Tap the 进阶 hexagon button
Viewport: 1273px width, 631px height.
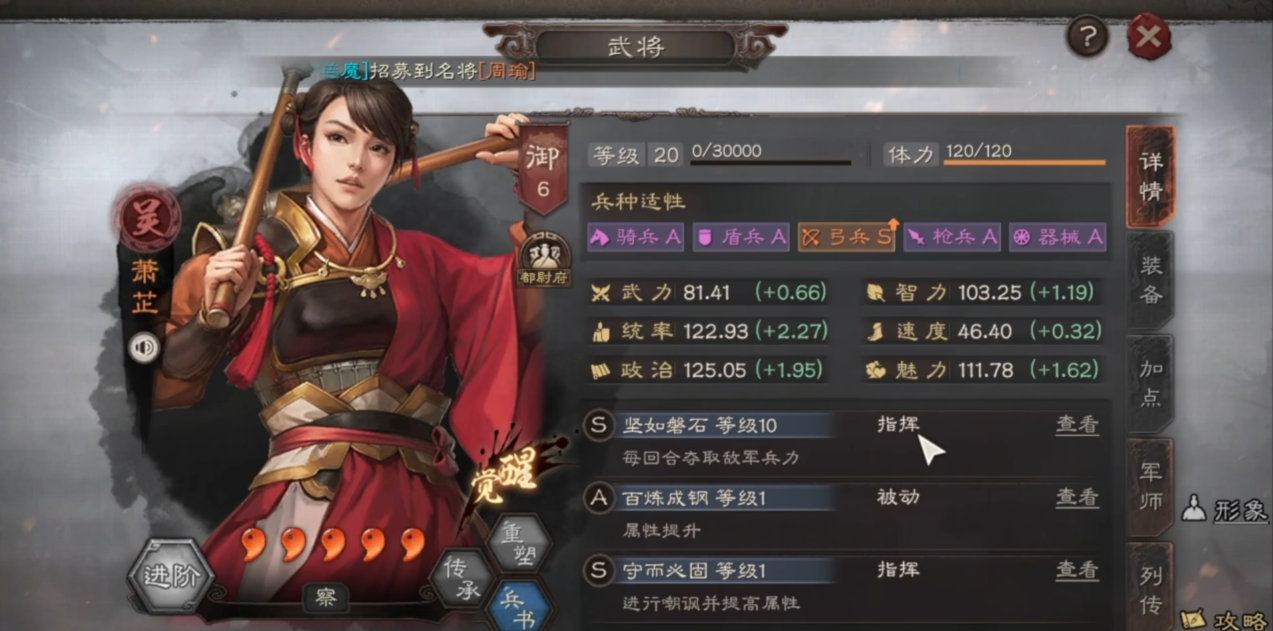point(170,576)
